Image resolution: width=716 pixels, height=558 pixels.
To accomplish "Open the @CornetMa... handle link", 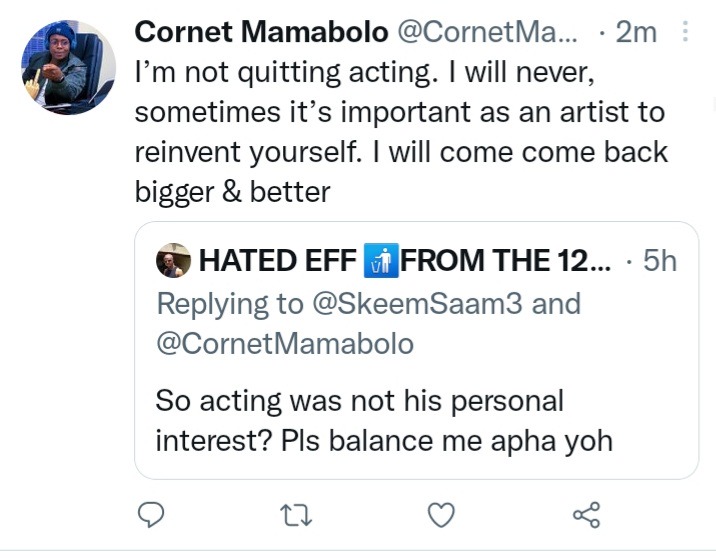I will click(488, 32).
